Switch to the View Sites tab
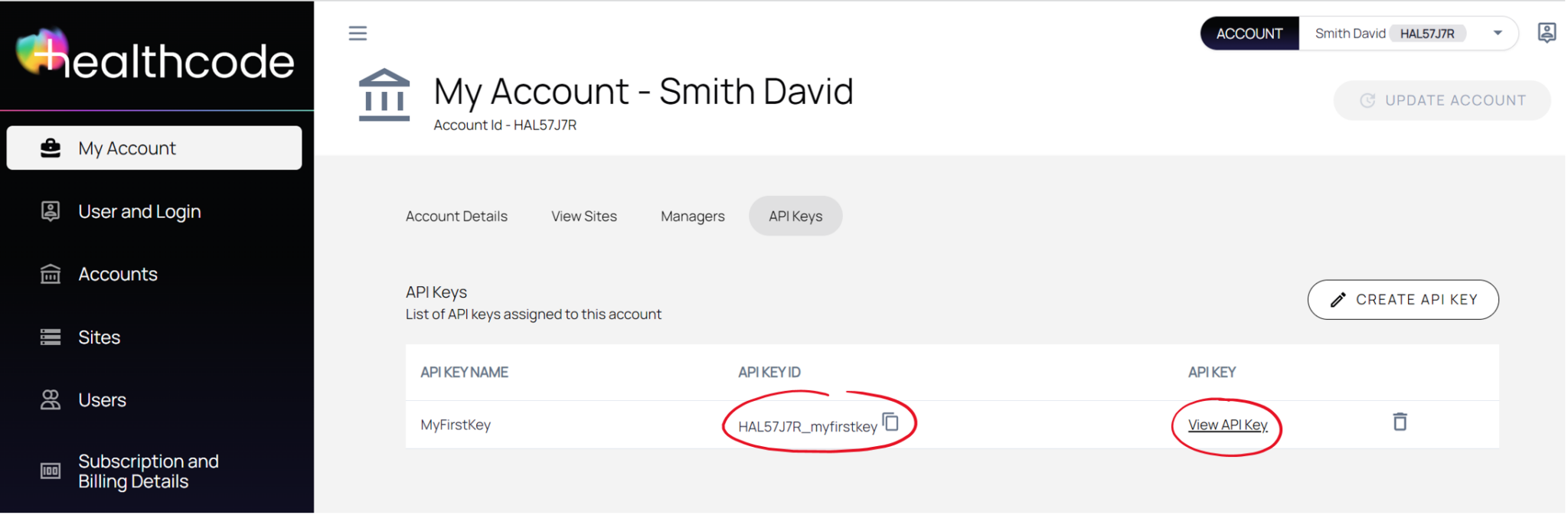 584,216
